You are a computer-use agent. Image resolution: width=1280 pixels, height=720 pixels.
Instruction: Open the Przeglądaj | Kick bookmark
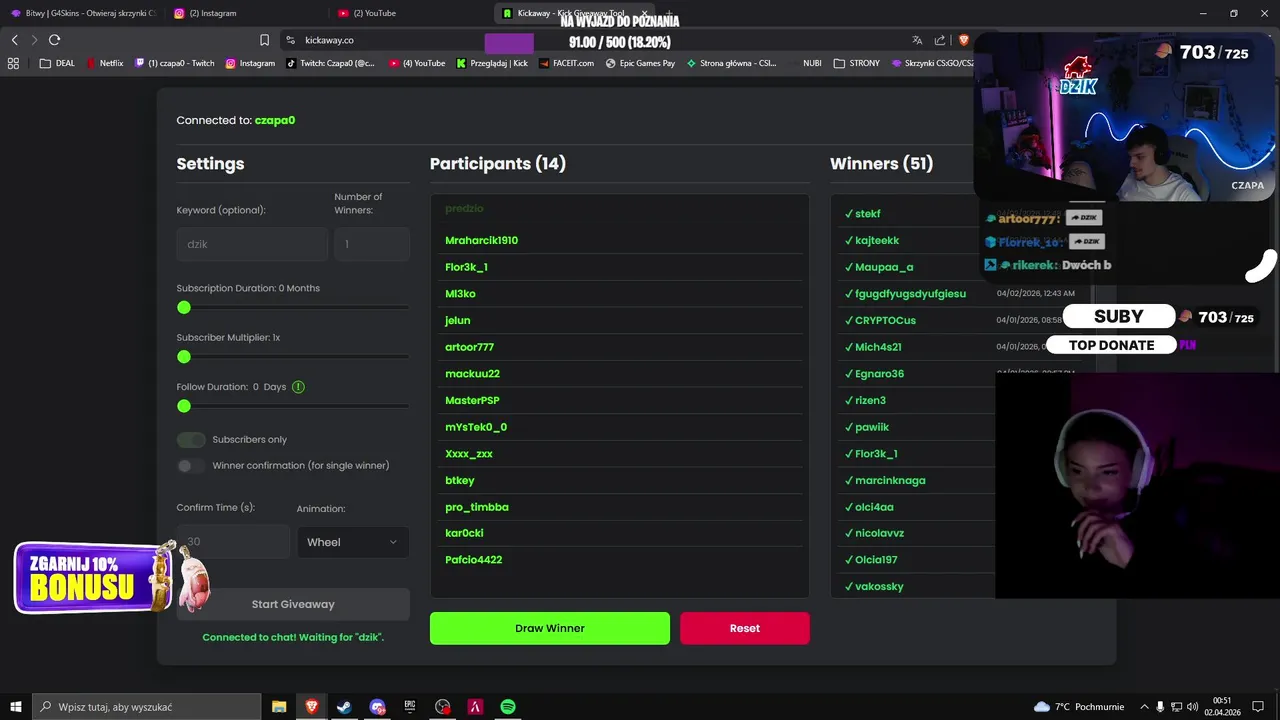pos(492,63)
